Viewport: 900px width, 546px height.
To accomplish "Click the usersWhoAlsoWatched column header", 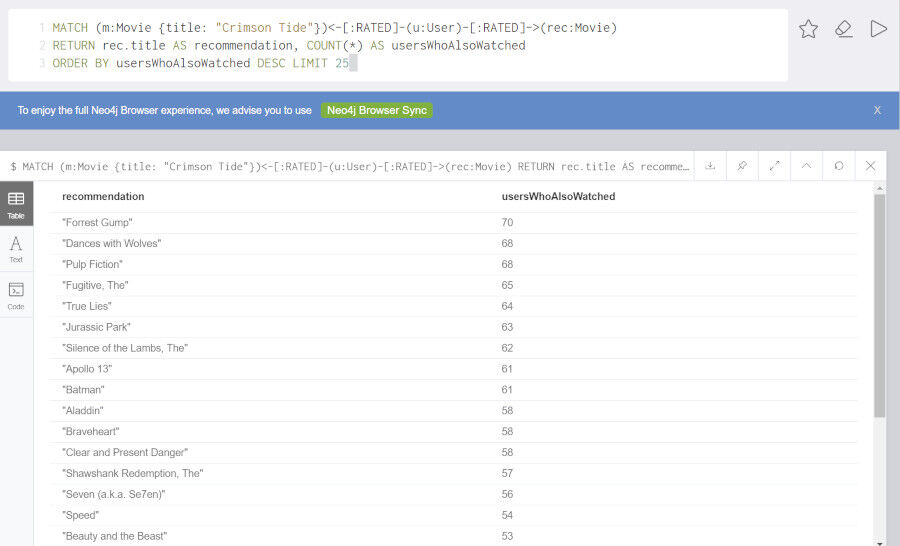I will coord(558,196).
